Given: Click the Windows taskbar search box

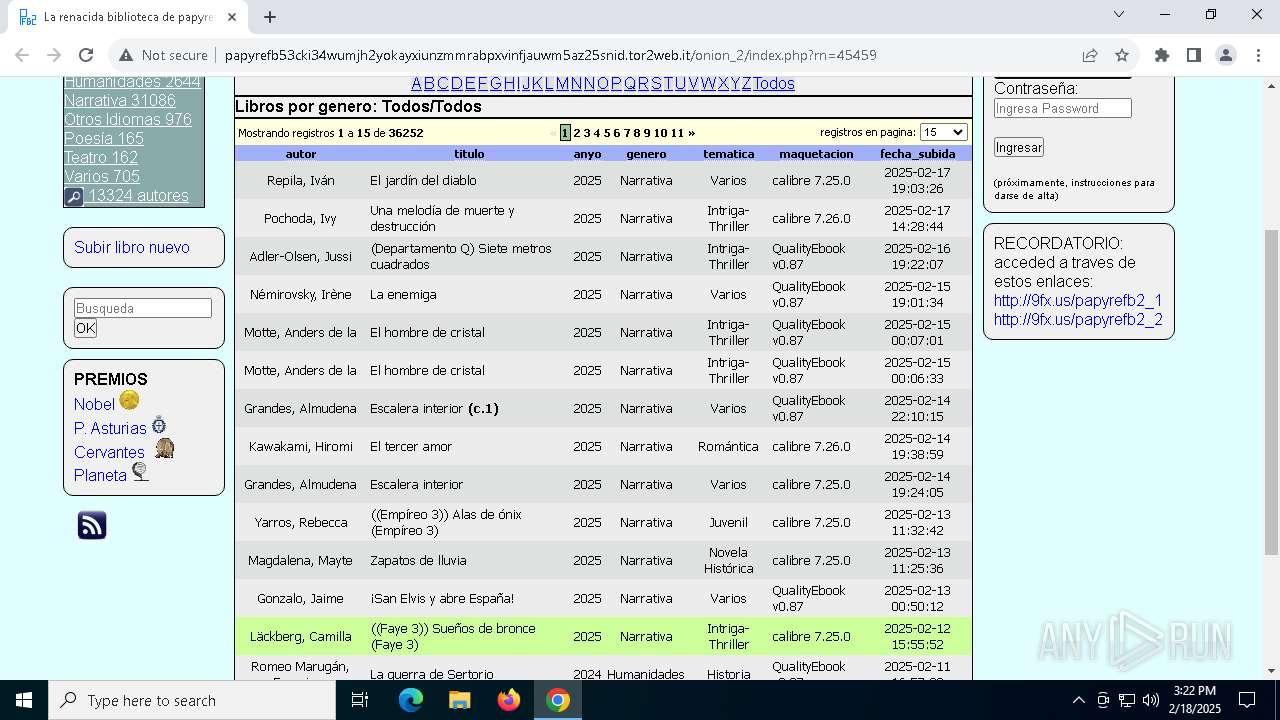Looking at the screenshot, I should (x=192, y=700).
